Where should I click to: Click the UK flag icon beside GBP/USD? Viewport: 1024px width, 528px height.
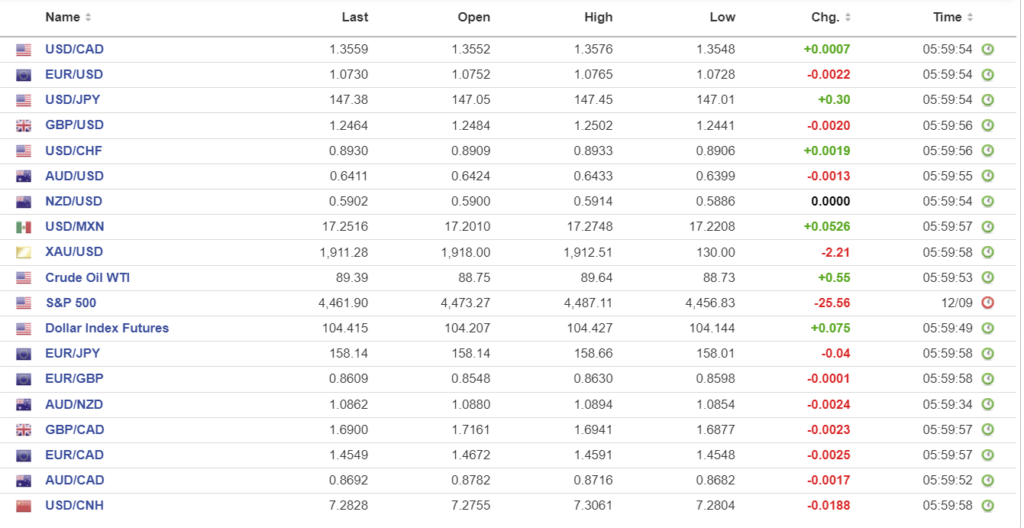(x=24, y=125)
